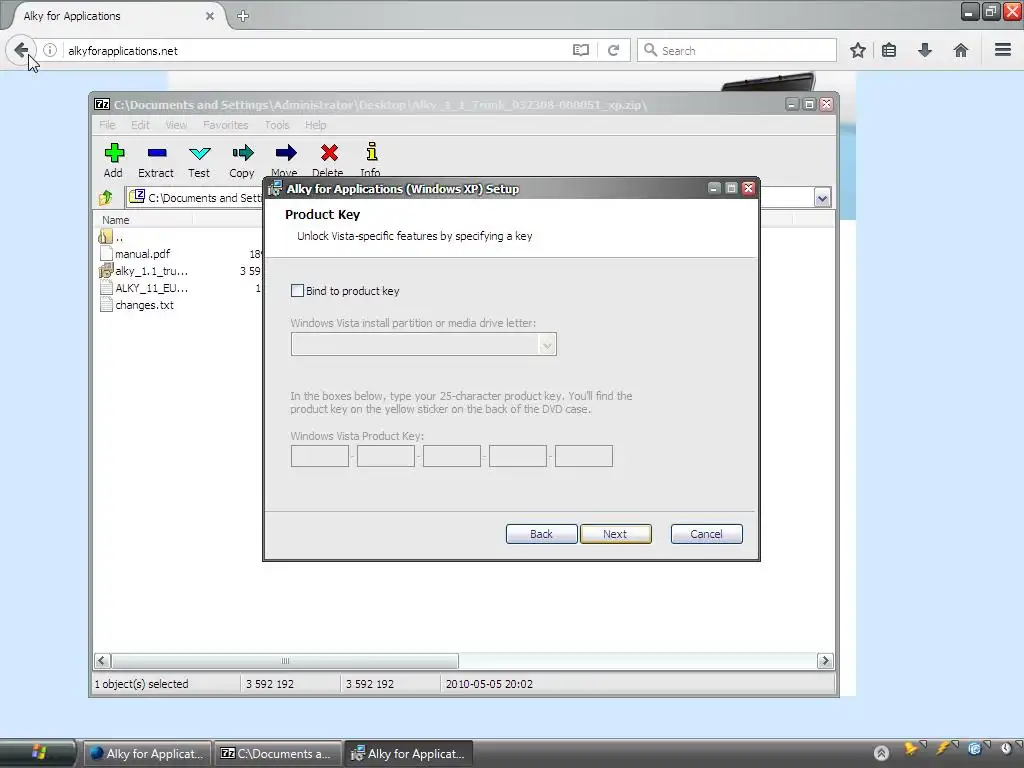The width and height of the screenshot is (1024, 768).
Task: Open the 7-Zip Edit menu
Action: [x=140, y=125]
